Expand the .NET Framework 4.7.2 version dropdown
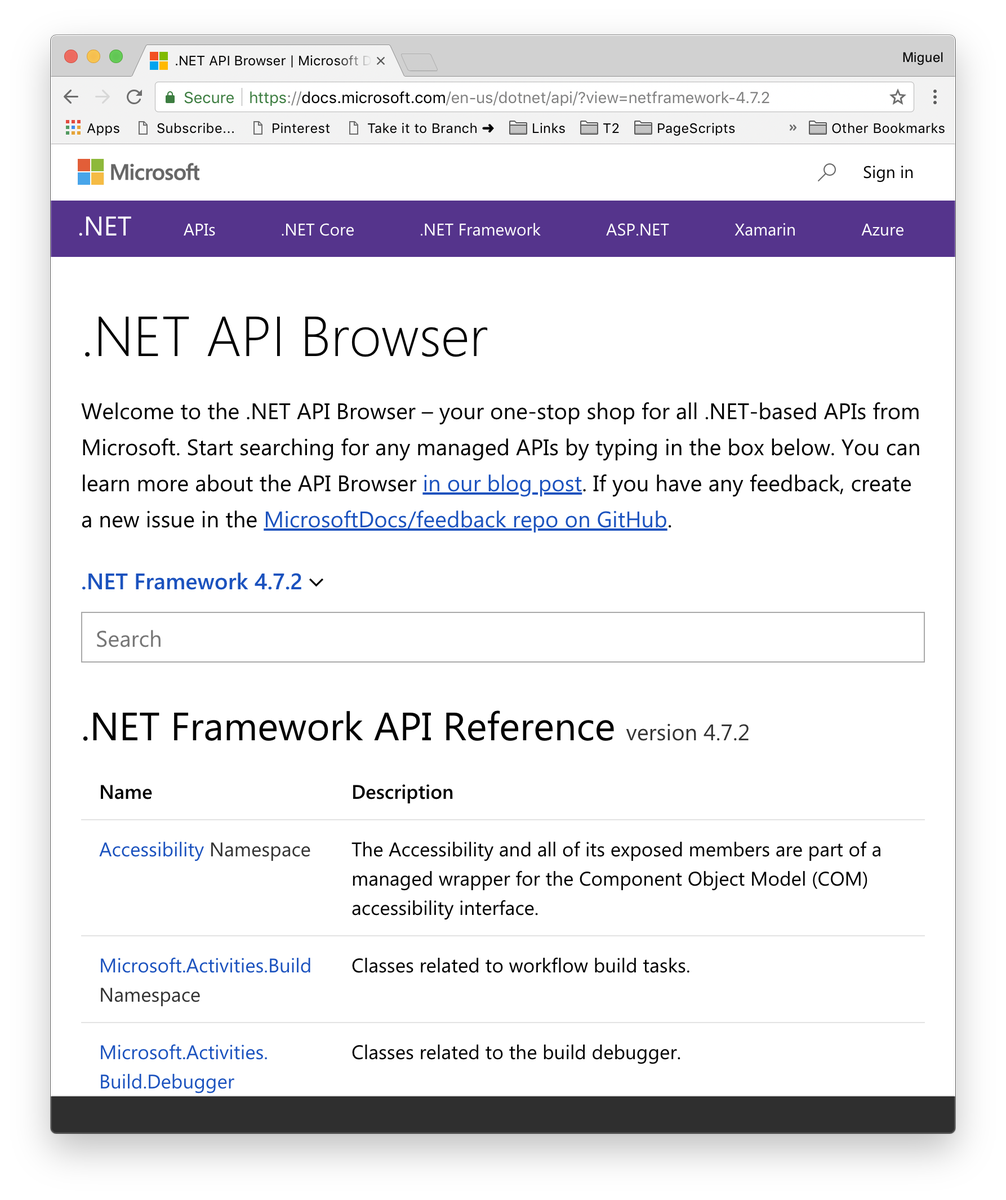1006x1200 pixels. 202,582
